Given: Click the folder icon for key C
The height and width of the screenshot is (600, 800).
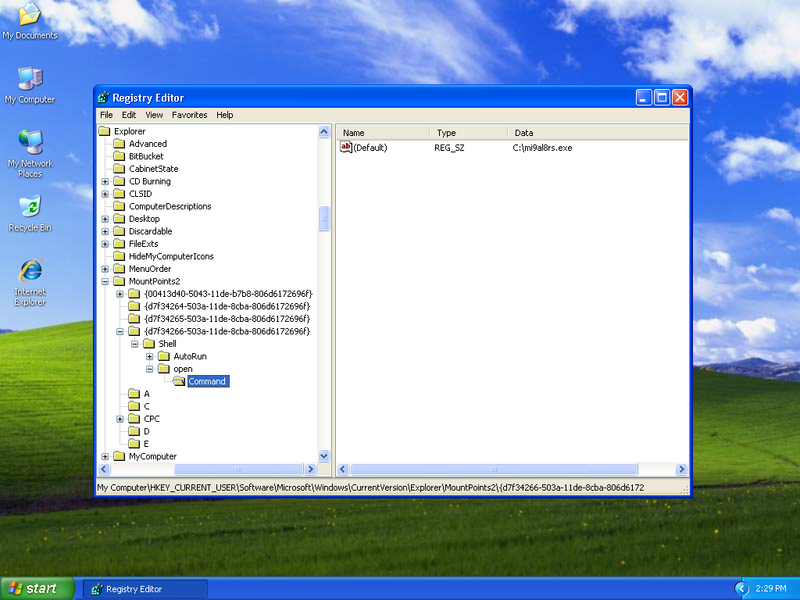Looking at the screenshot, I should pyautogui.click(x=134, y=406).
